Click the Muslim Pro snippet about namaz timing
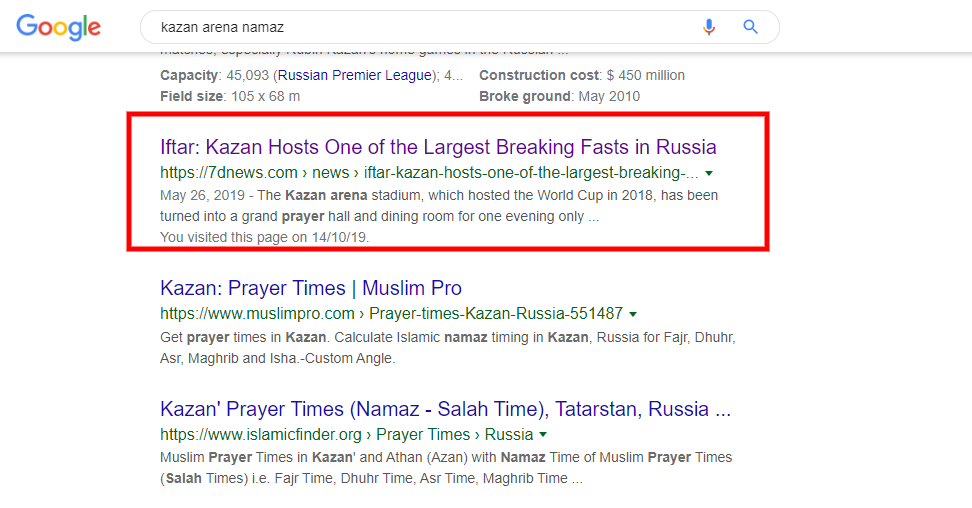The height and width of the screenshot is (508, 972). tap(448, 348)
